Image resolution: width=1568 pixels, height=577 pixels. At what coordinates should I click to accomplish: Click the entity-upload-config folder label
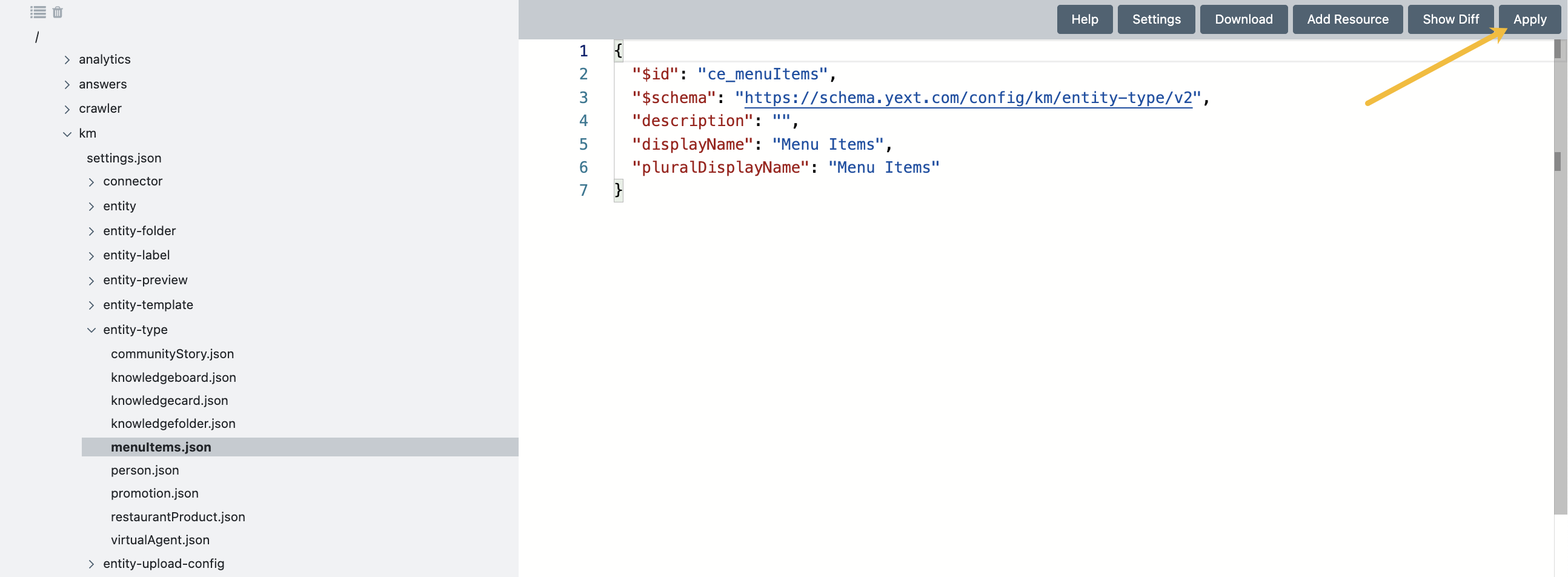(164, 564)
